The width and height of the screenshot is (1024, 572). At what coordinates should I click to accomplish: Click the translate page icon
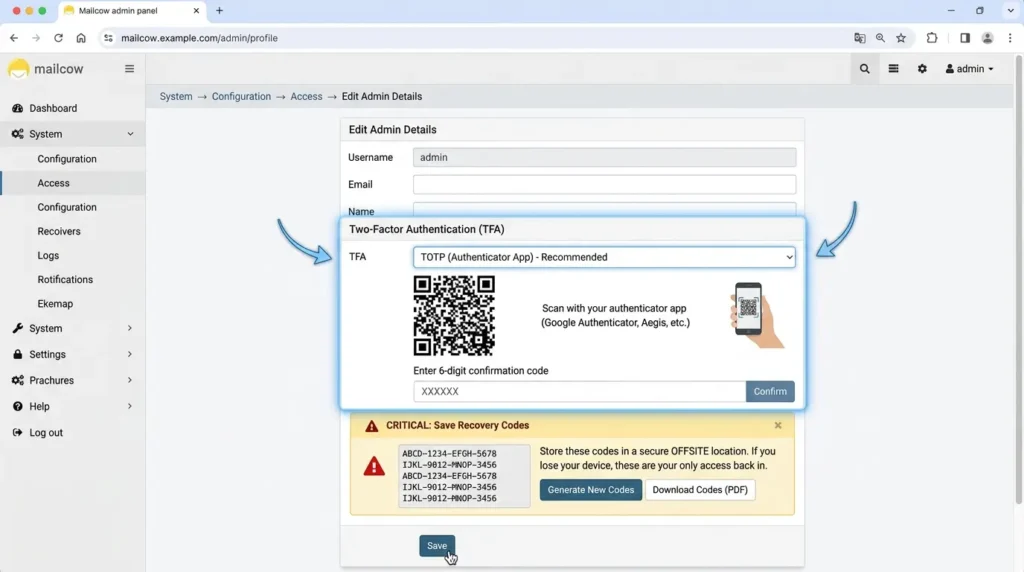pos(859,38)
